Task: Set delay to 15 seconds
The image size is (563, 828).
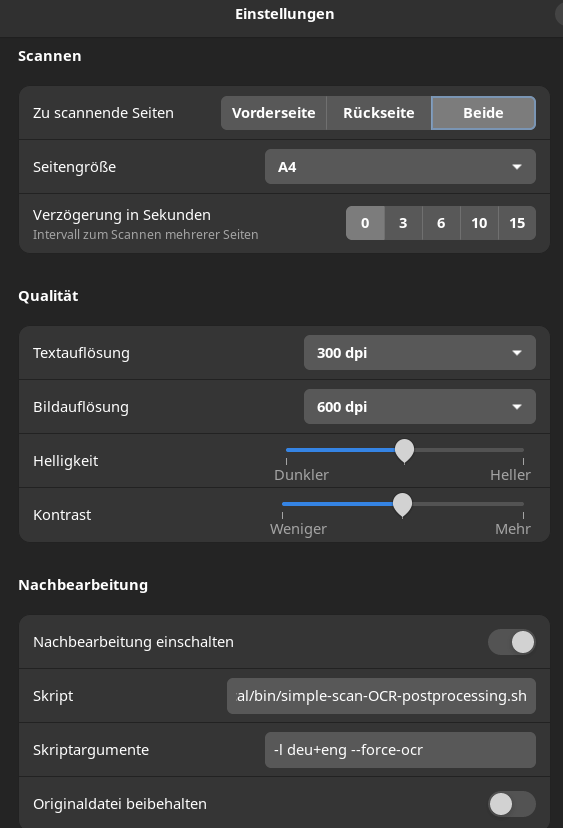Action: click(x=517, y=223)
